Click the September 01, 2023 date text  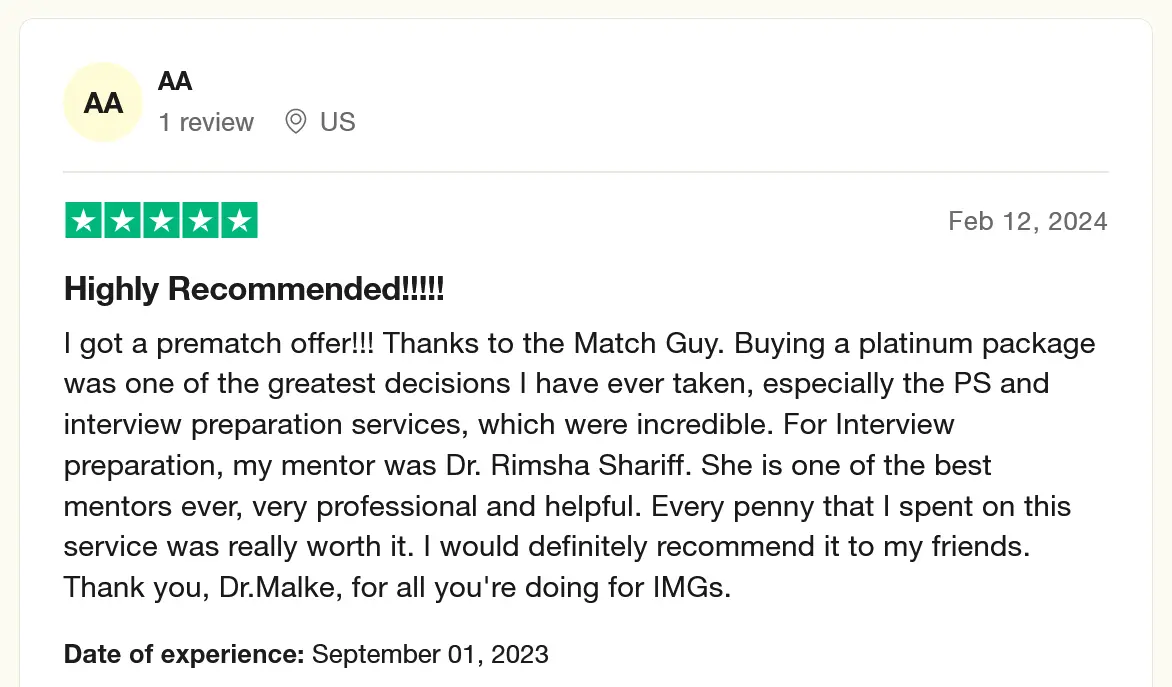(x=430, y=655)
